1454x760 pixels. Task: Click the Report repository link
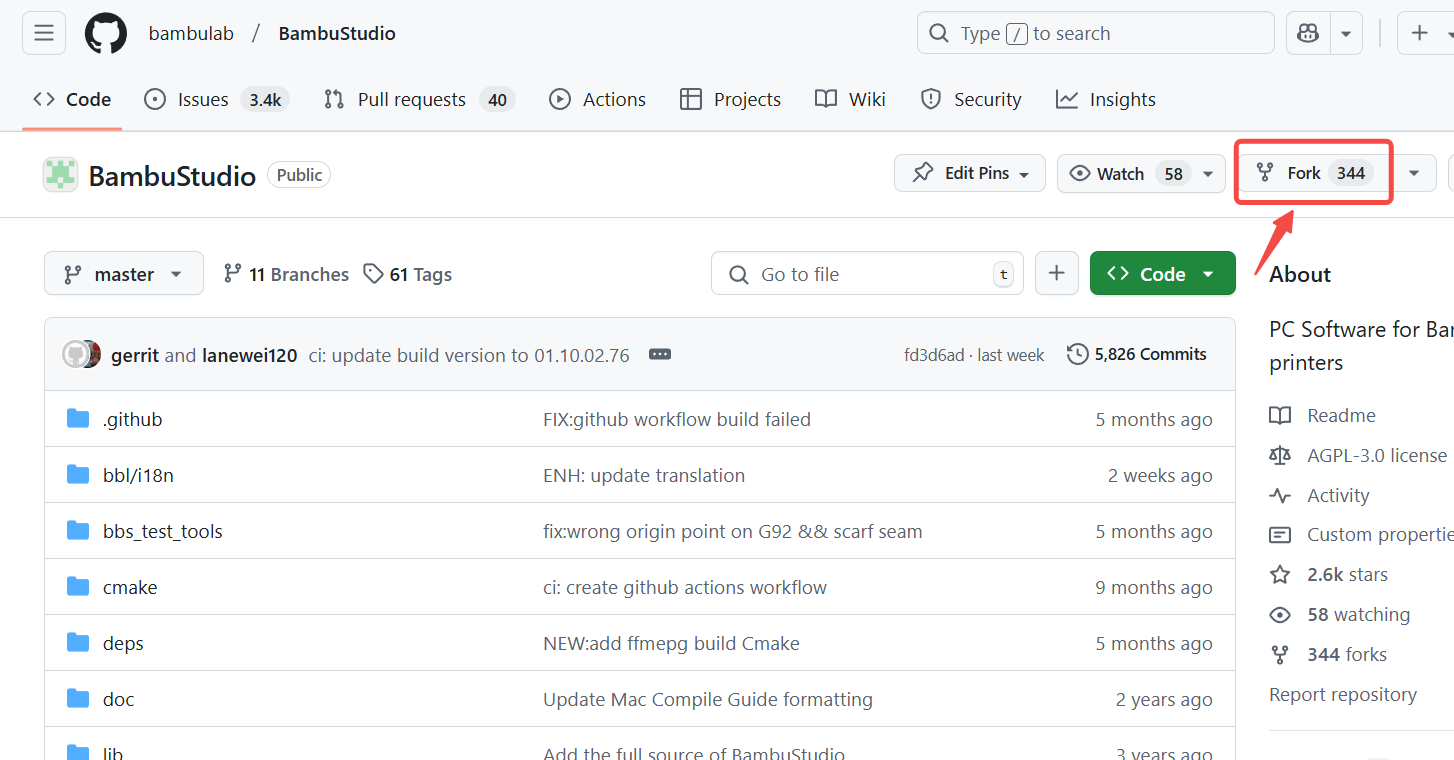(x=1343, y=694)
